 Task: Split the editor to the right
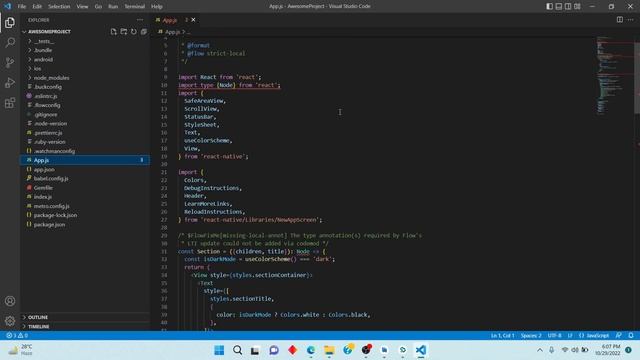coord(620,20)
